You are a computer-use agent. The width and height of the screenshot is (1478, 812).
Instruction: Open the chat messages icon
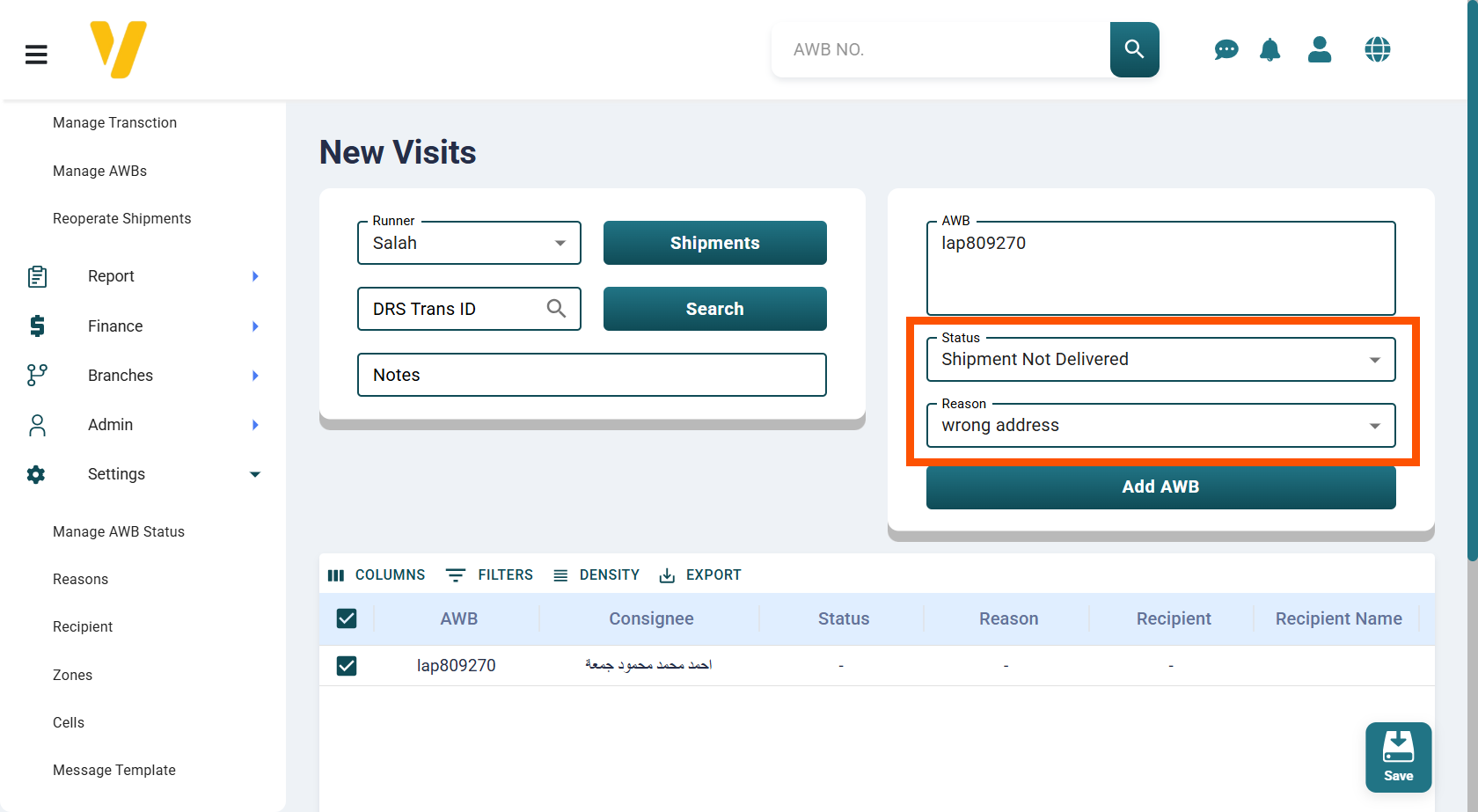pyautogui.click(x=1226, y=50)
